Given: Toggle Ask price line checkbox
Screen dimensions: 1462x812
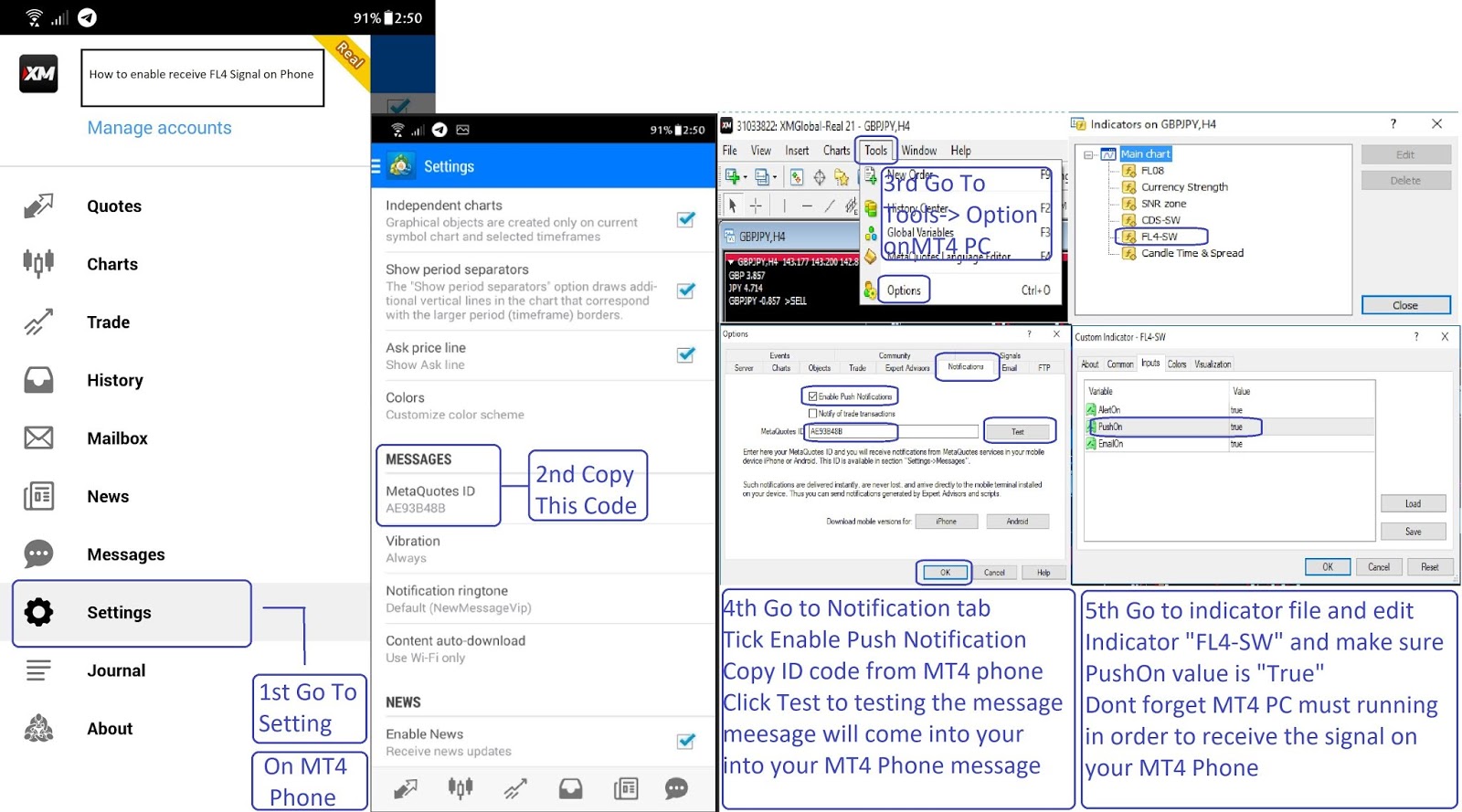Looking at the screenshot, I should [686, 354].
